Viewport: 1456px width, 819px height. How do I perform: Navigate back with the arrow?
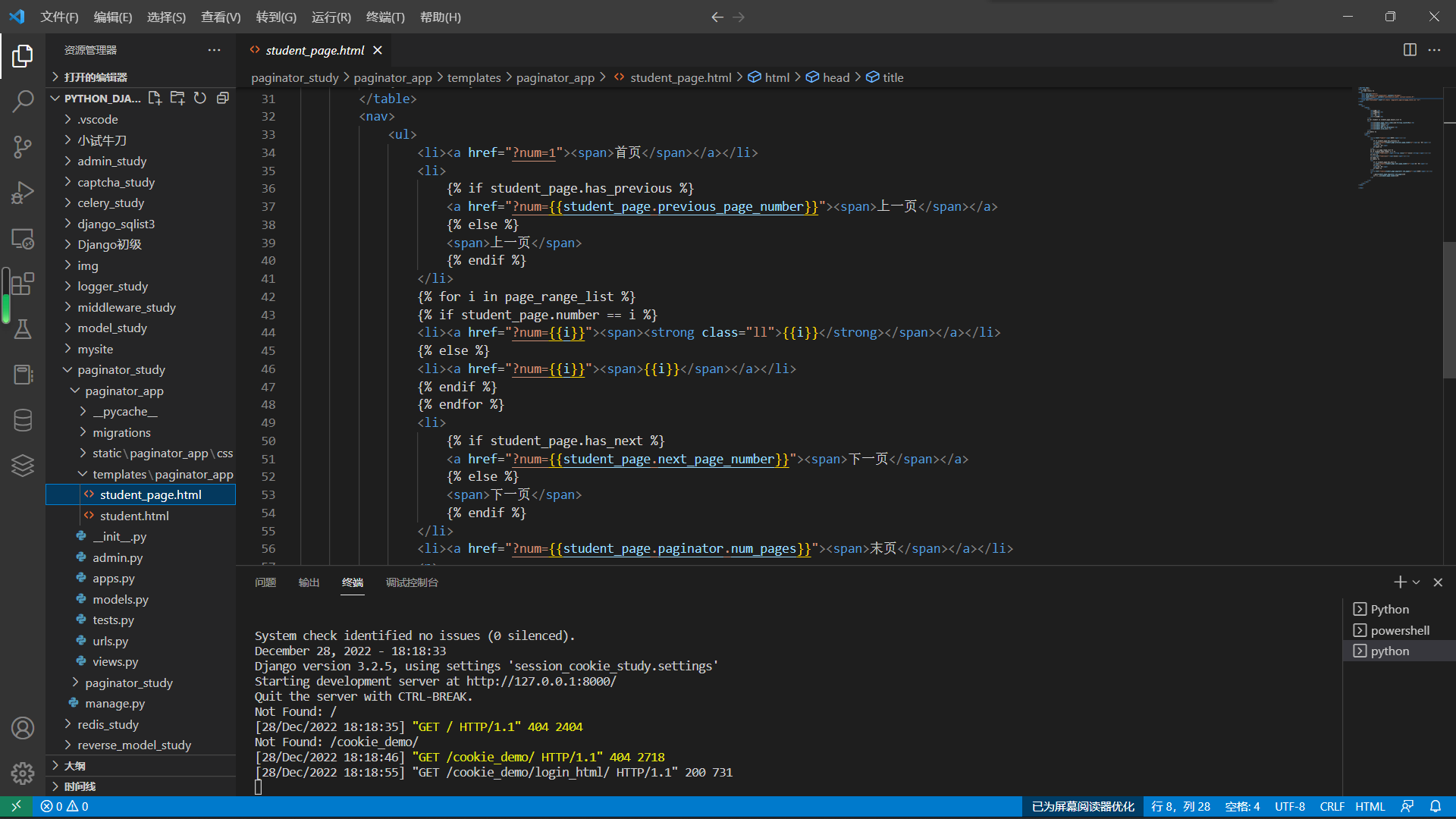coord(717,17)
